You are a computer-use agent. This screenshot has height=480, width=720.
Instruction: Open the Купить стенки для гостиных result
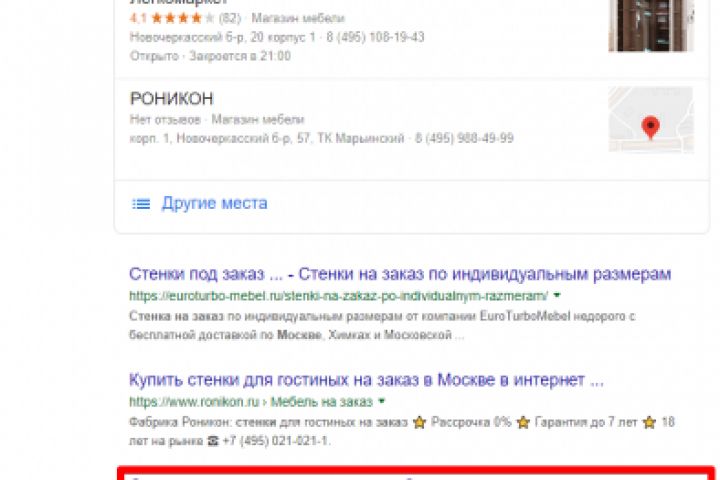pos(366,380)
